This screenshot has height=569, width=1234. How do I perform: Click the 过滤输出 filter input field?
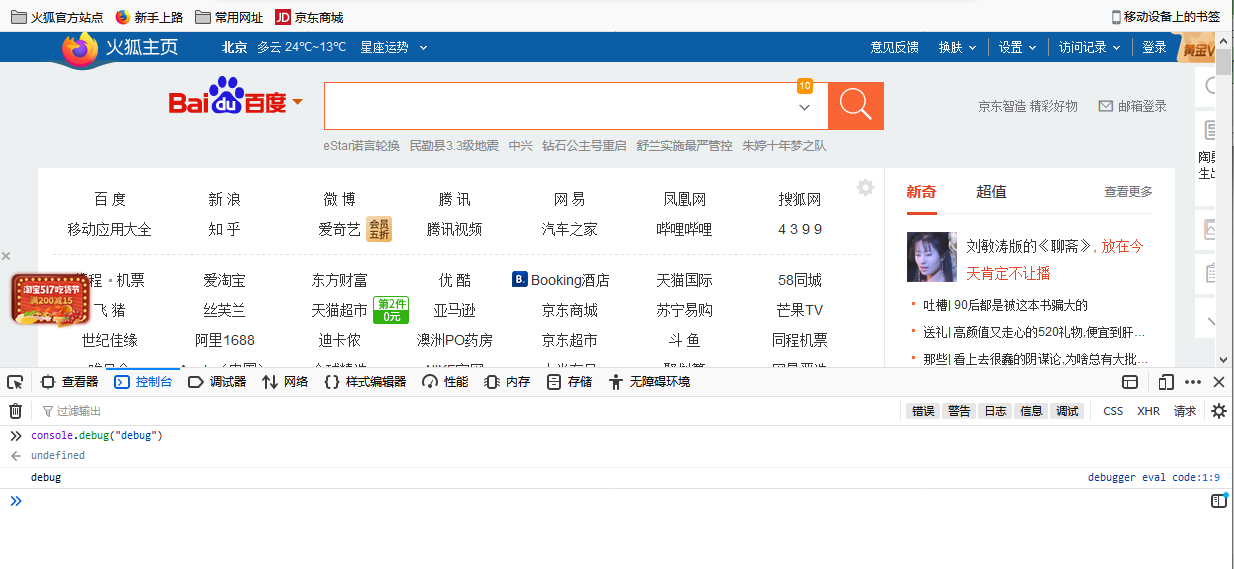click(470, 411)
